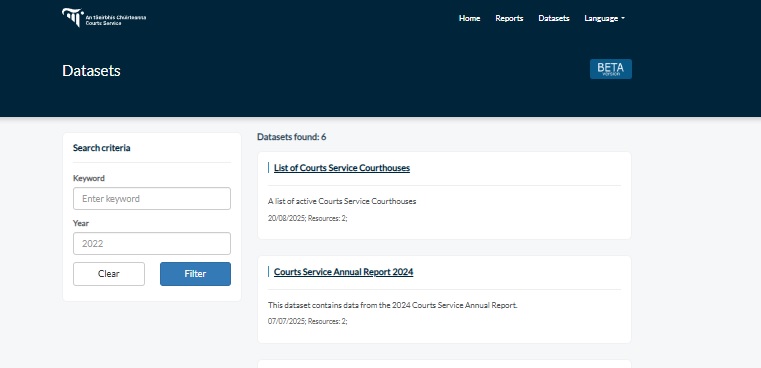Go to the Reports page
Screen dimensions: 761x368
tap(509, 18)
